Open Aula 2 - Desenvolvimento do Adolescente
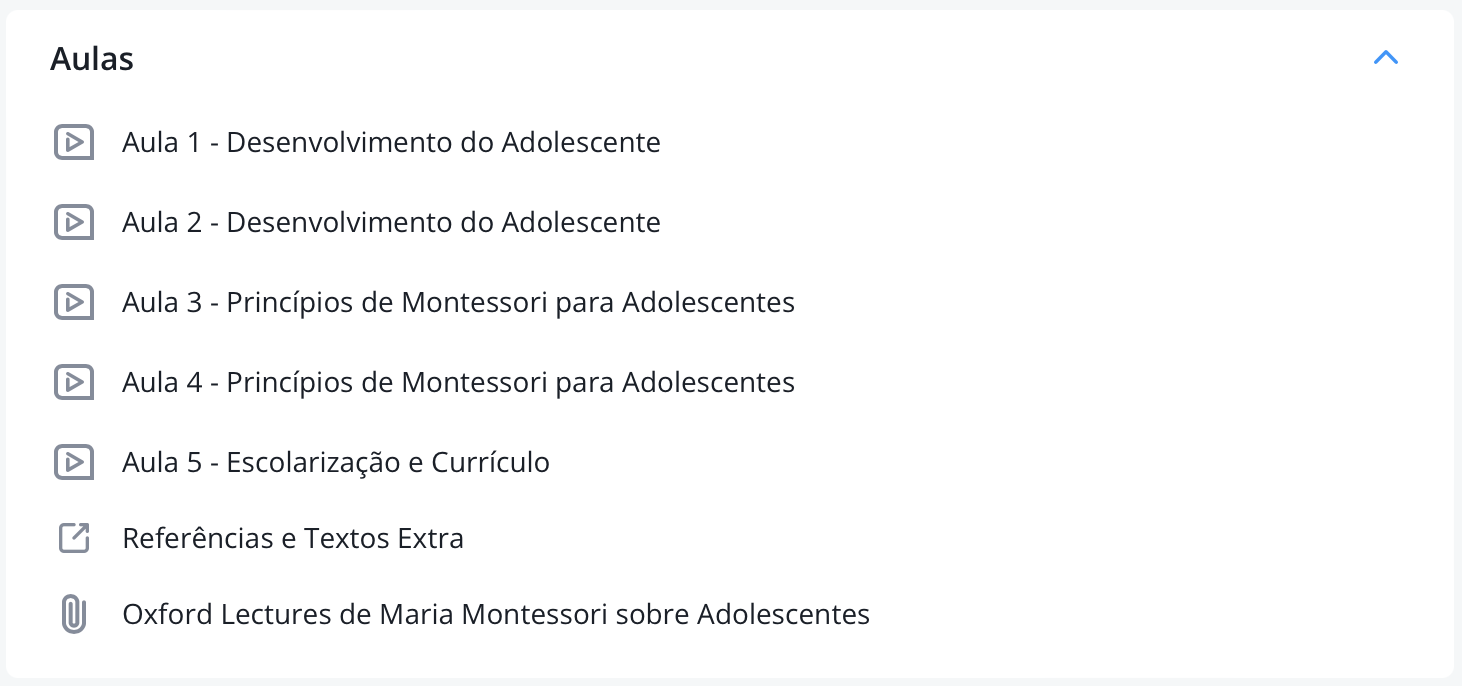The image size is (1462, 686). (391, 222)
